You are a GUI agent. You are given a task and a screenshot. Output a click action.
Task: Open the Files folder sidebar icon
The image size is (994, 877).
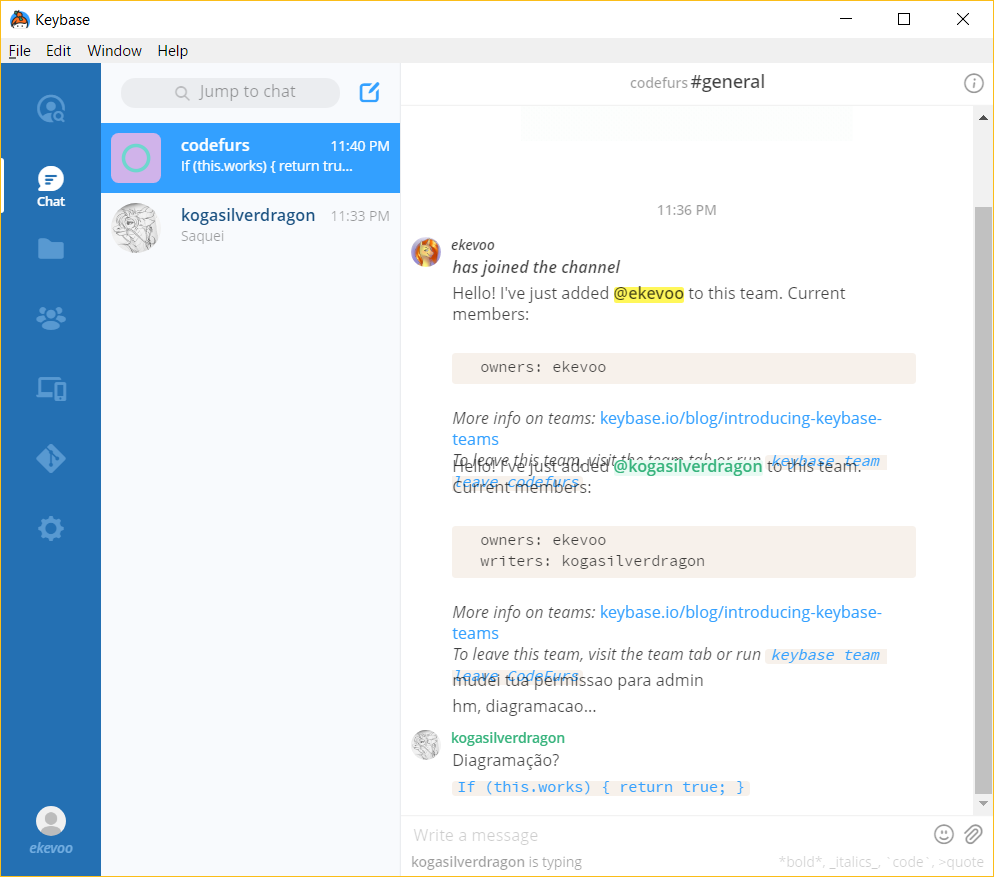51,249
